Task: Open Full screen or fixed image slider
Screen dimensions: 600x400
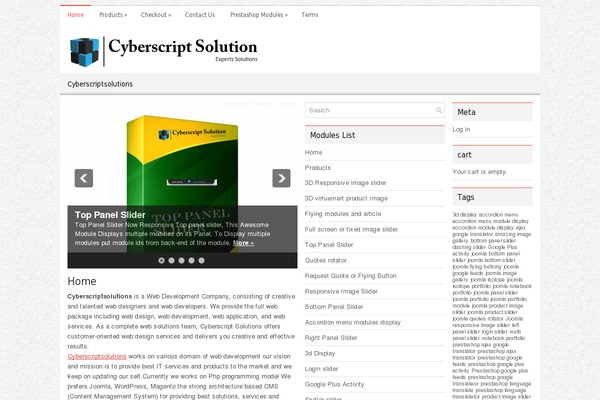Action: pyautogui.click(x=351, y=229)
